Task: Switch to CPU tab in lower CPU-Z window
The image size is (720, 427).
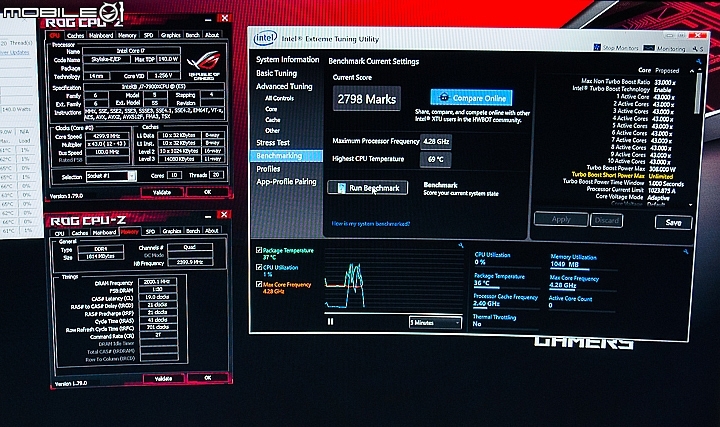Action: click(x=60, y=233)
